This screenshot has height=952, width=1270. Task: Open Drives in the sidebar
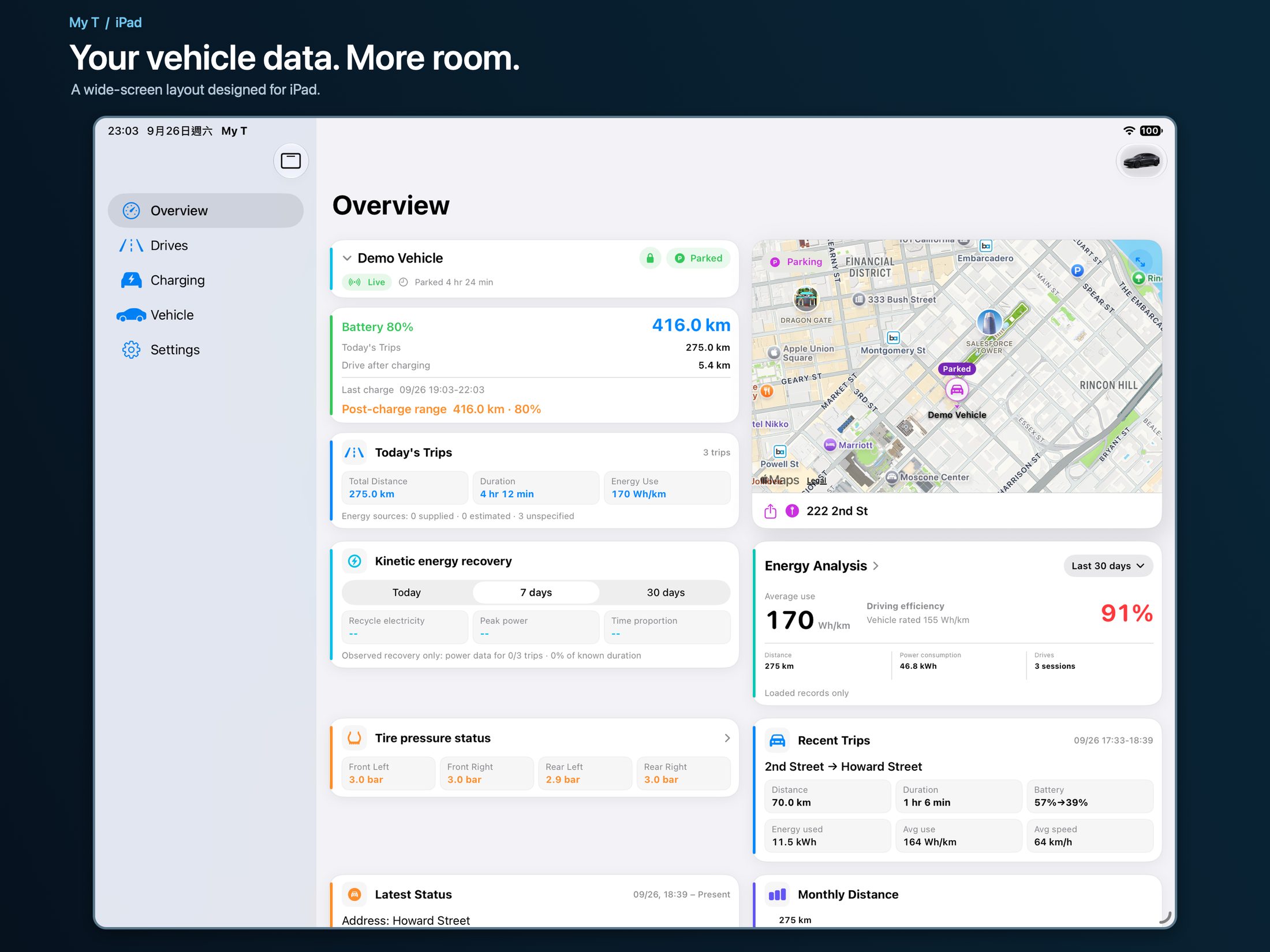pos(206,245)
